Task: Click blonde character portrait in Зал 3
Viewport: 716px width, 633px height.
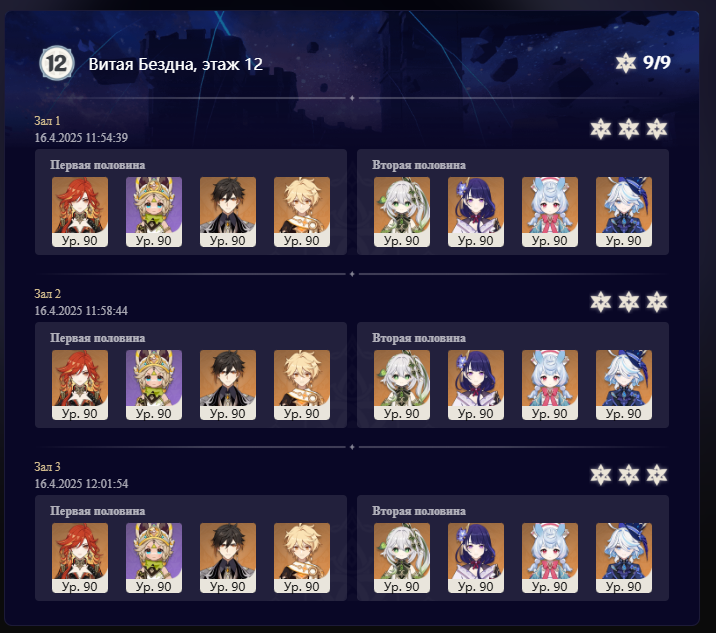Action: 302,558
